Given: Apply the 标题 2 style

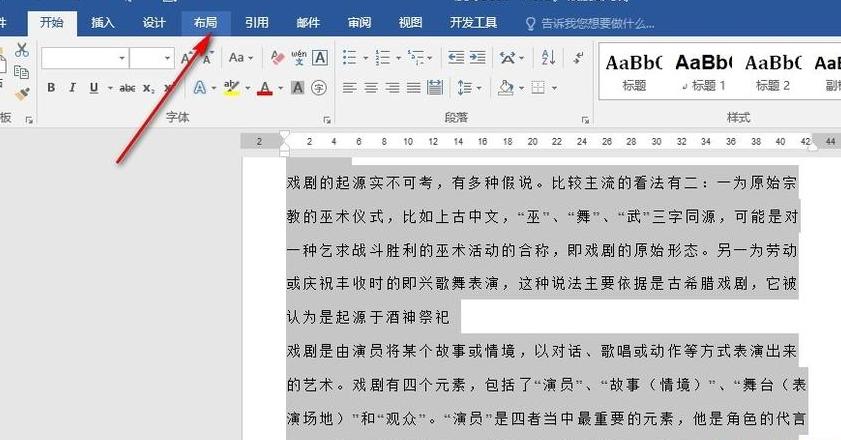Looking at the screenshot, I should pyautogui.click(x=773, y=72).
